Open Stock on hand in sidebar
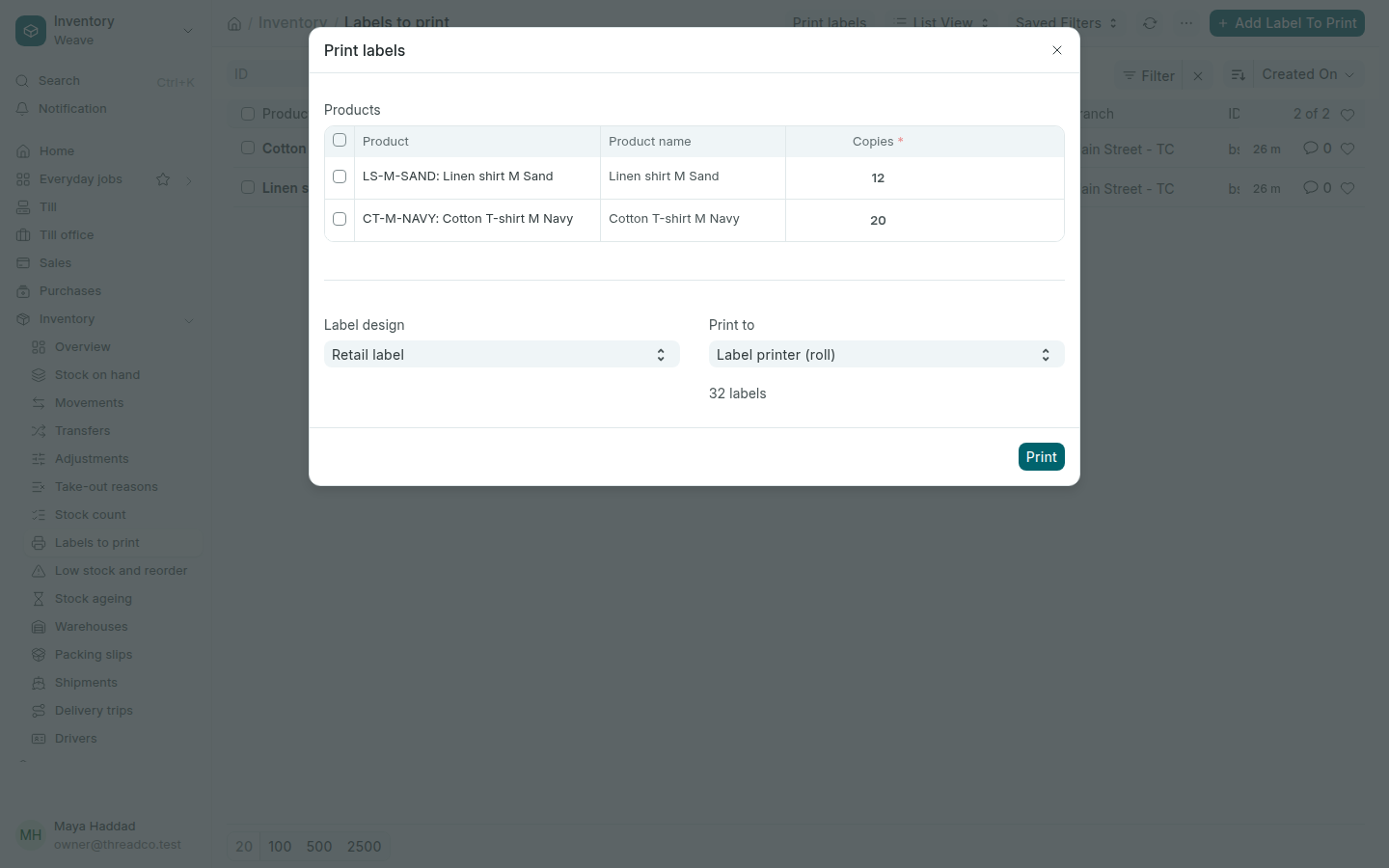The image size is (1389, 868). 97,375
